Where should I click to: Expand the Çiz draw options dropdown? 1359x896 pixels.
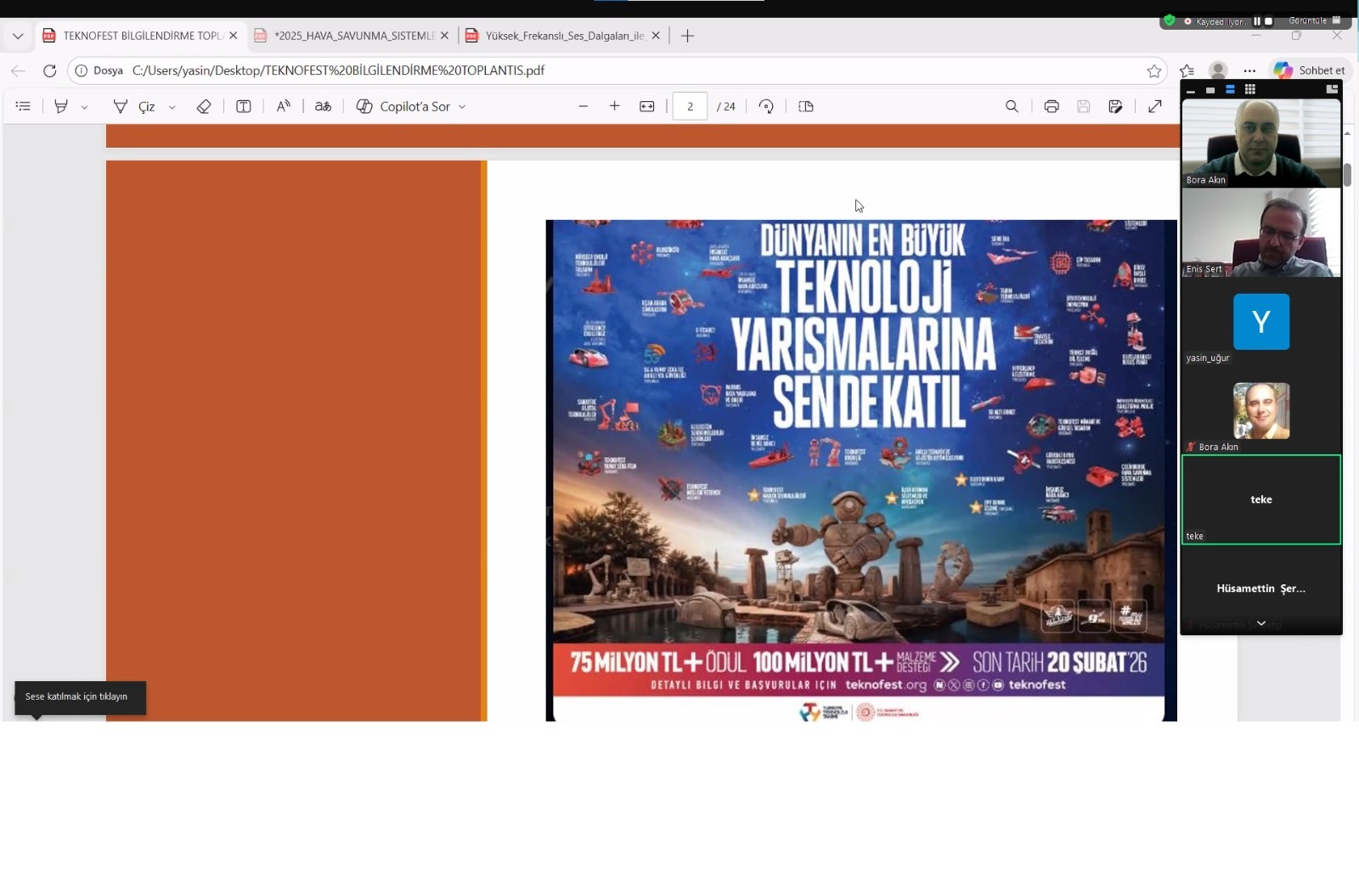point(172,107)
